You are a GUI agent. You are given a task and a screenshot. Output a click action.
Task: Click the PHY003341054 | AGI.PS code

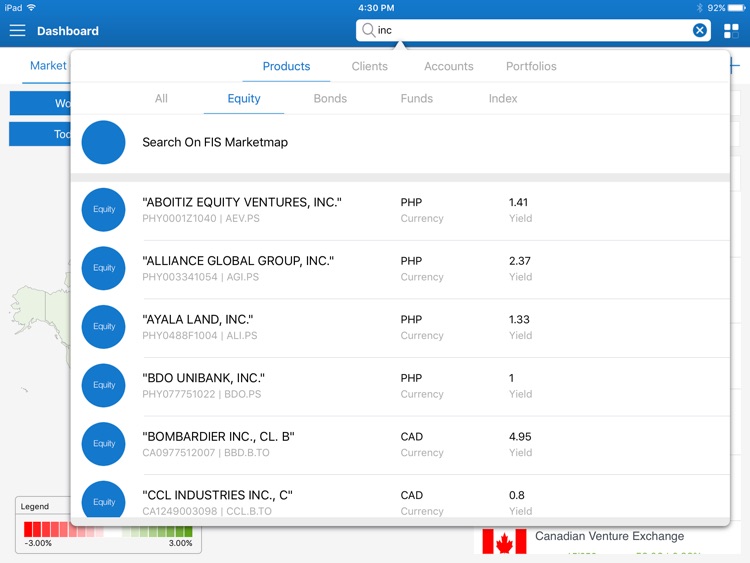[x=200, y=277]
